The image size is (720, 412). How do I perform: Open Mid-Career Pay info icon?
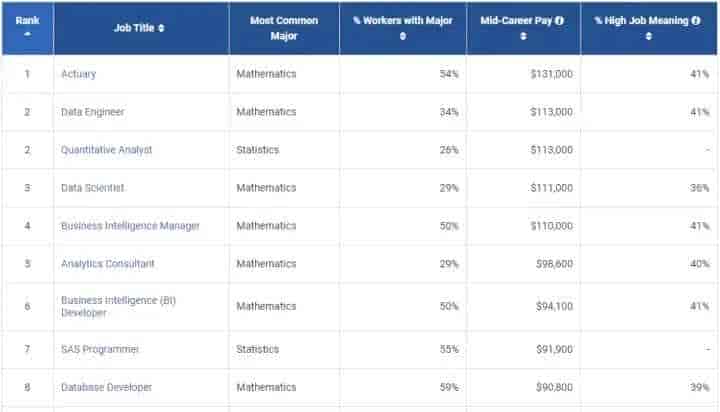(x=559, y=20)
